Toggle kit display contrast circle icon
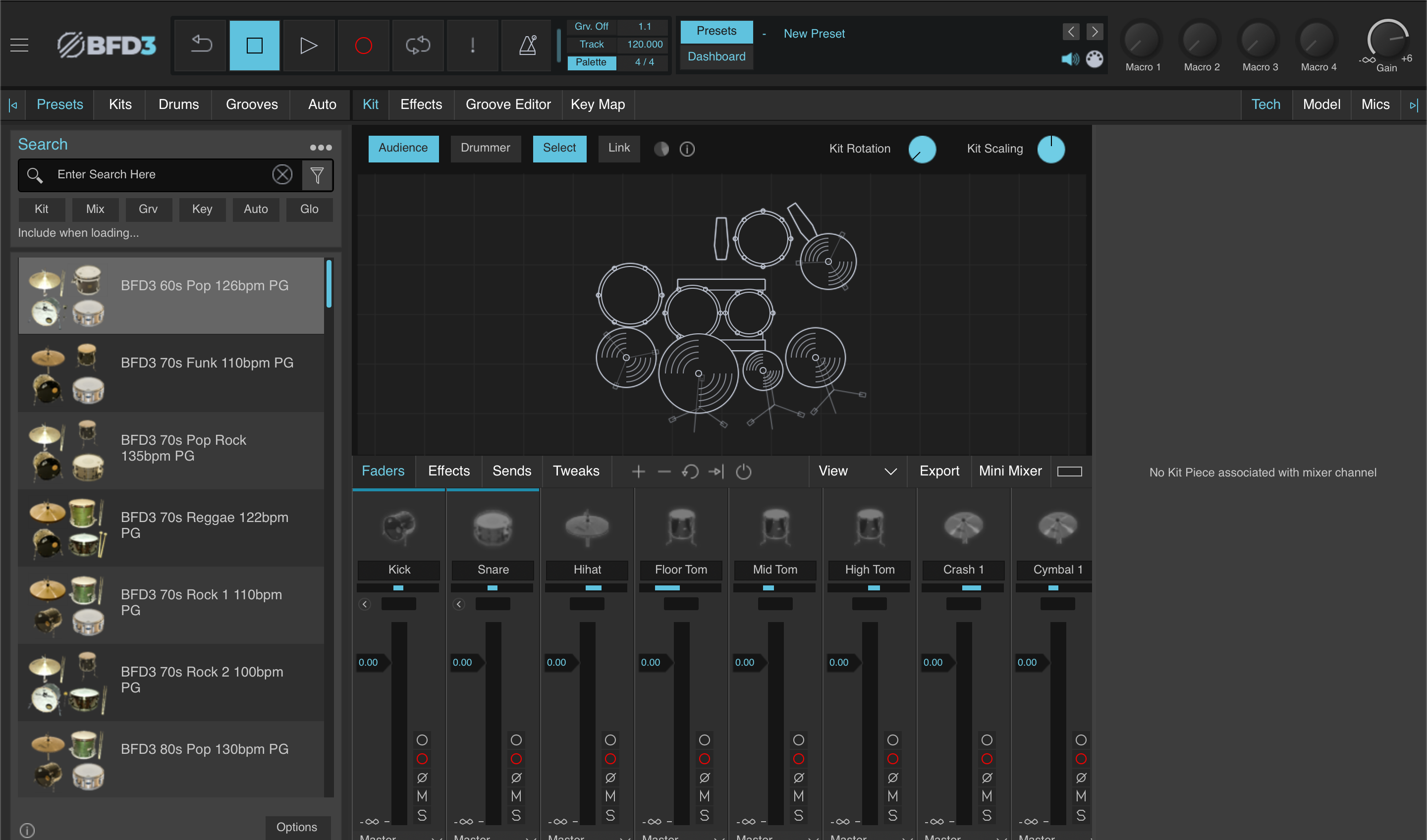 661,149
